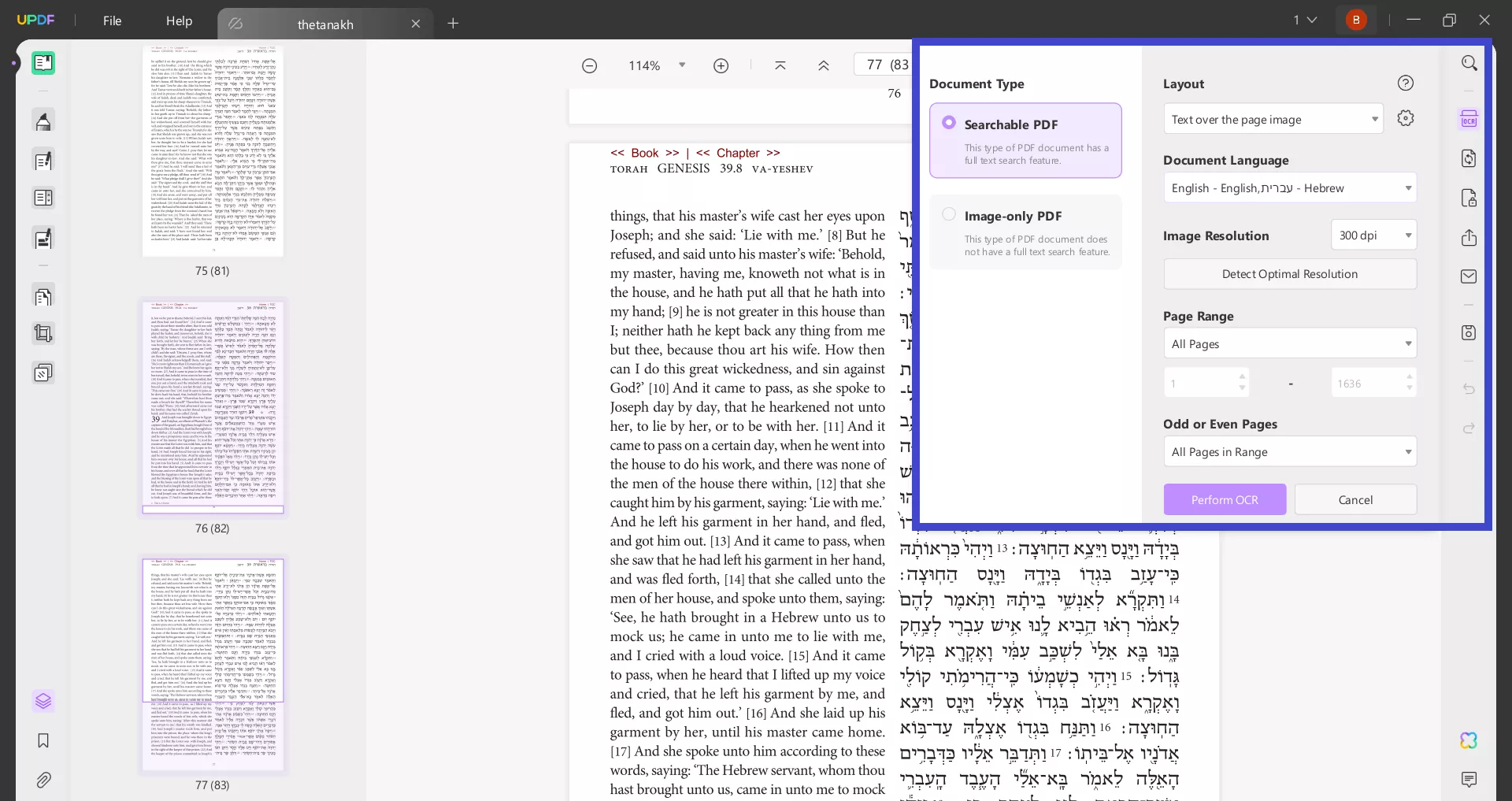Open the Help menu

coord(179,21)
